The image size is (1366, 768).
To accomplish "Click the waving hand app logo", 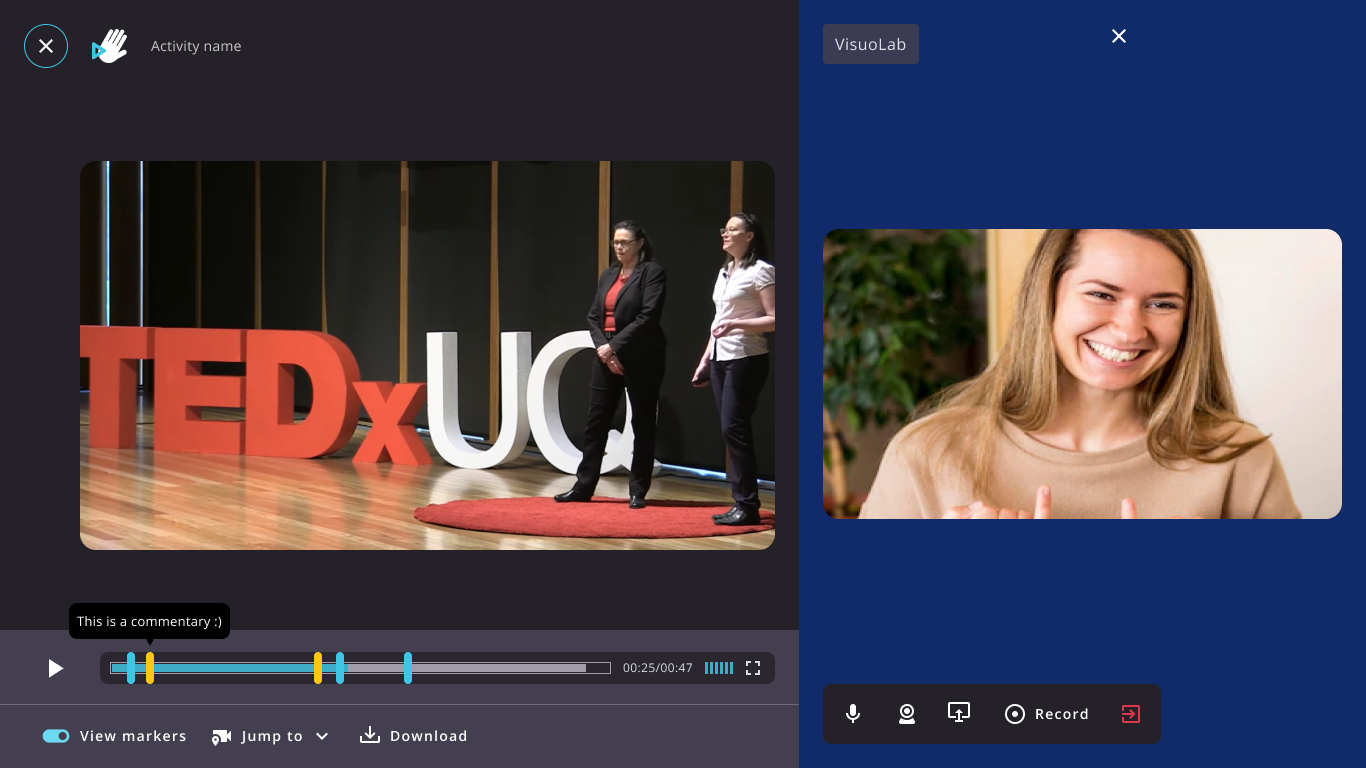I will 110,46.
